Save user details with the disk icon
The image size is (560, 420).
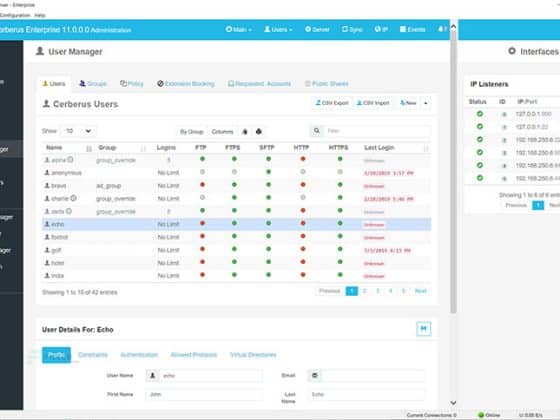[424, 329]
